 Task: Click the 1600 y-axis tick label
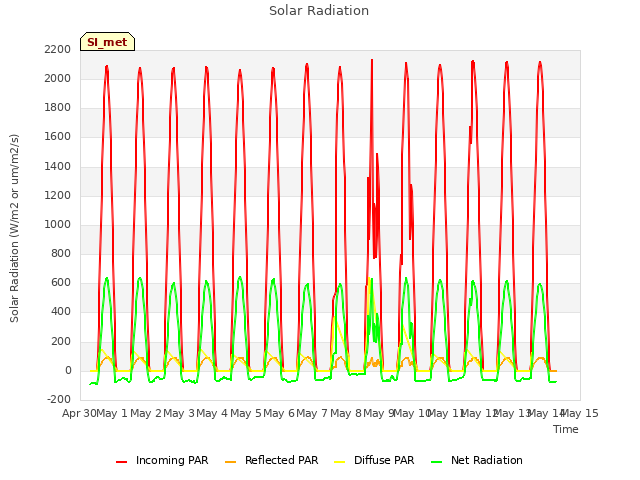pyautogui.click(x=58, y=137)
